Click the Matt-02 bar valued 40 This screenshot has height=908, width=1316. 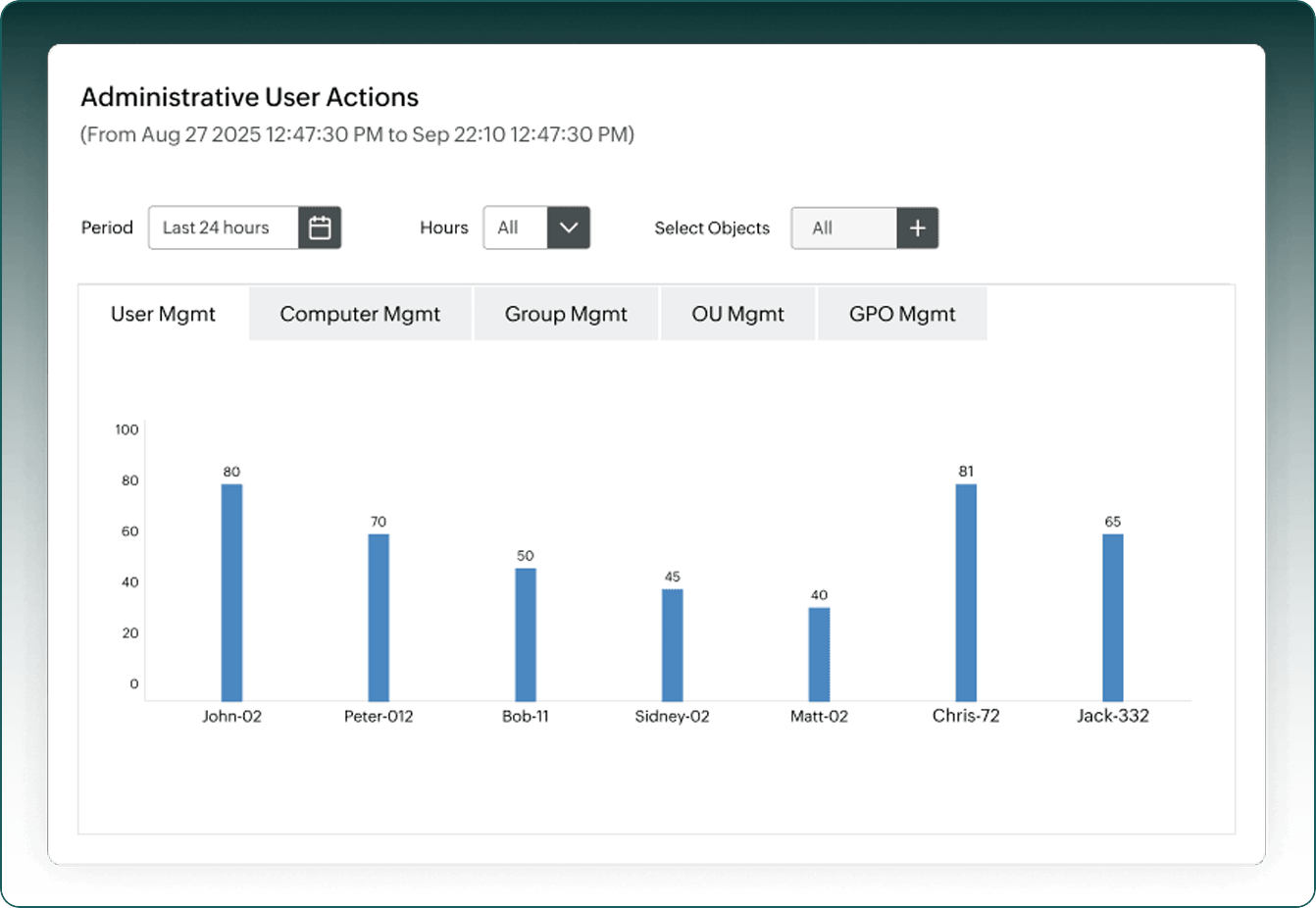click(x=820, y=654)
